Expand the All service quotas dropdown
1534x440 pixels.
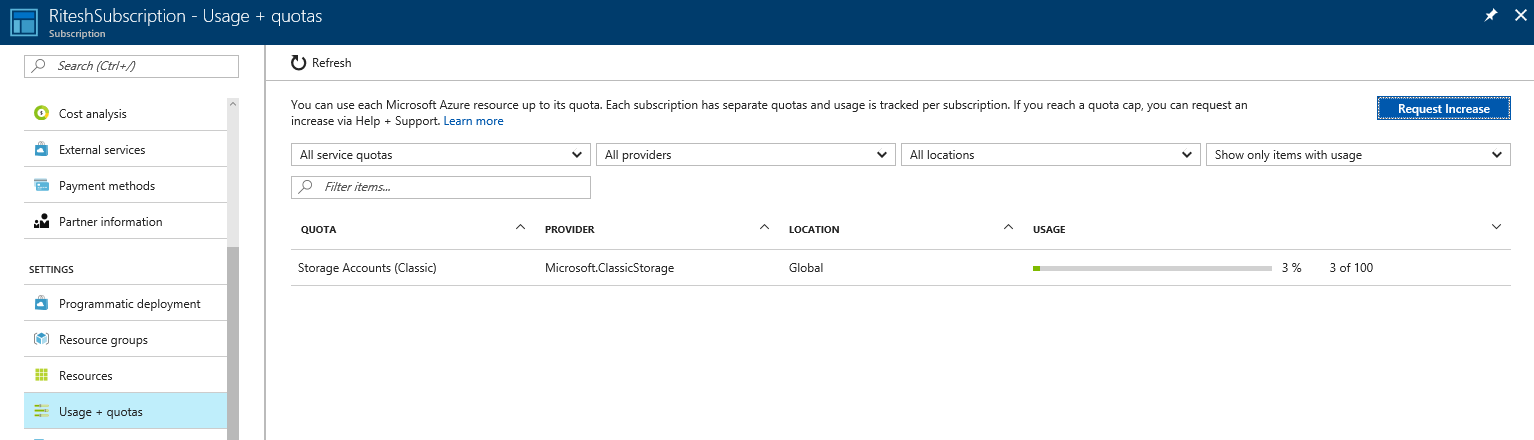click(440, 155)
